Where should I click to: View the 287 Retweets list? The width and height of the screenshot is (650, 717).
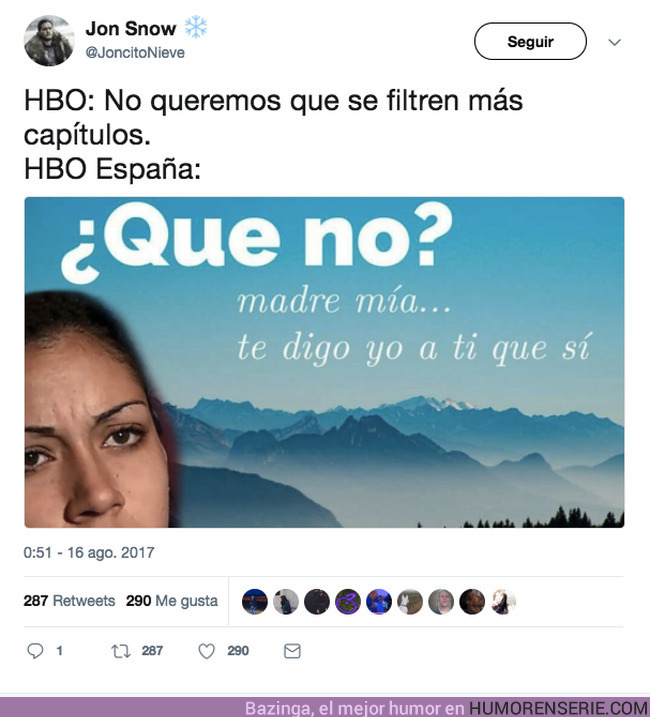point(69,600)
